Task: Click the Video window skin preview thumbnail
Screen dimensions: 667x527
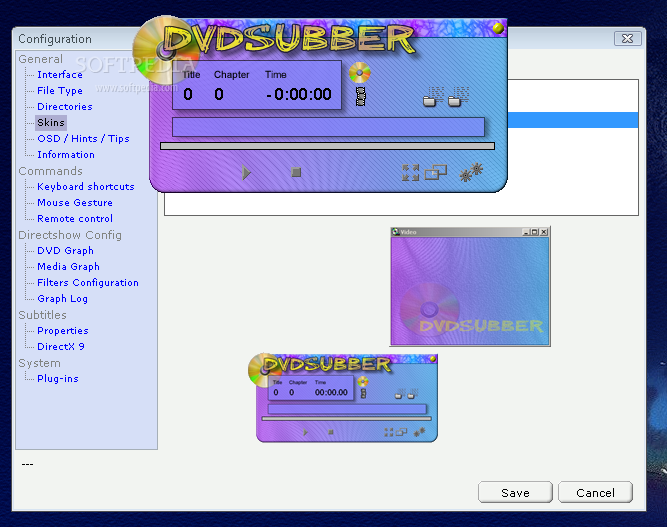Action: pos(470,286)
